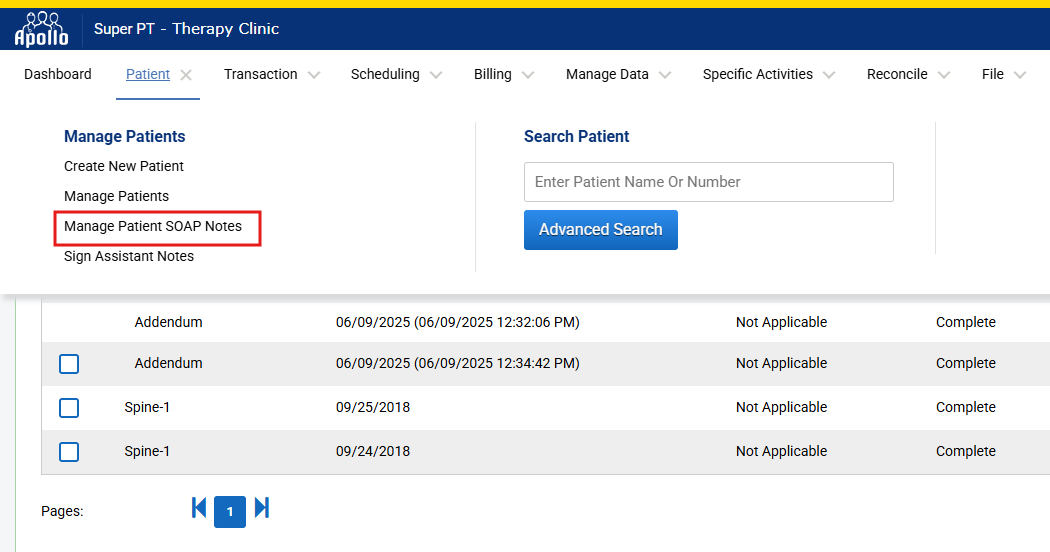The height and width of the screenshot is (552, 1050).
Task: Expand the Scheduling menu chevron
Action: [436, 75]
